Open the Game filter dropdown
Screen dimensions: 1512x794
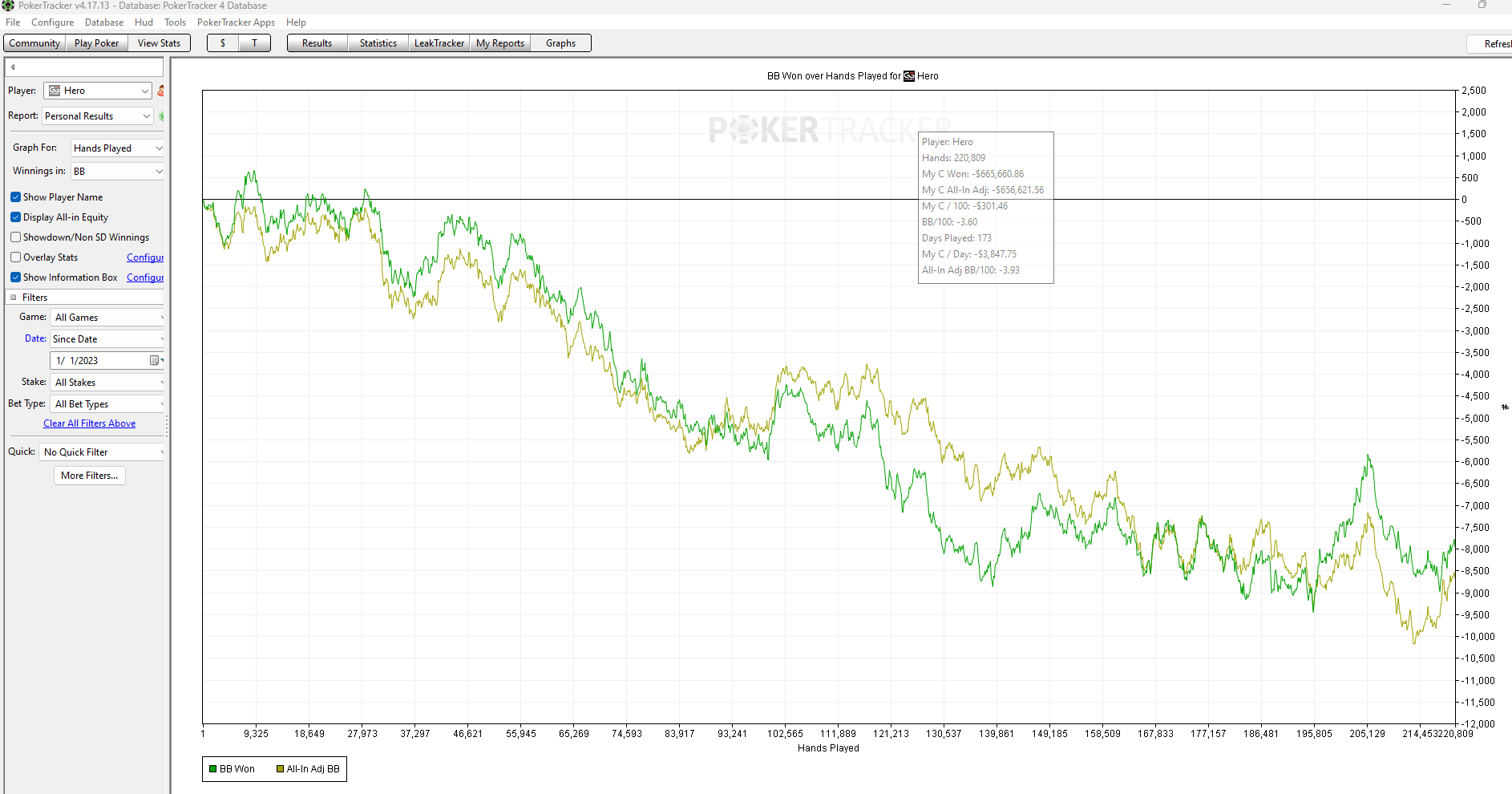pos(107,318)
